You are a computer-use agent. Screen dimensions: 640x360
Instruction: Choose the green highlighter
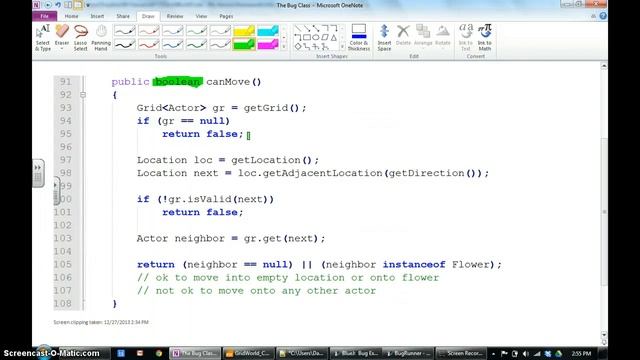(244, 44)
